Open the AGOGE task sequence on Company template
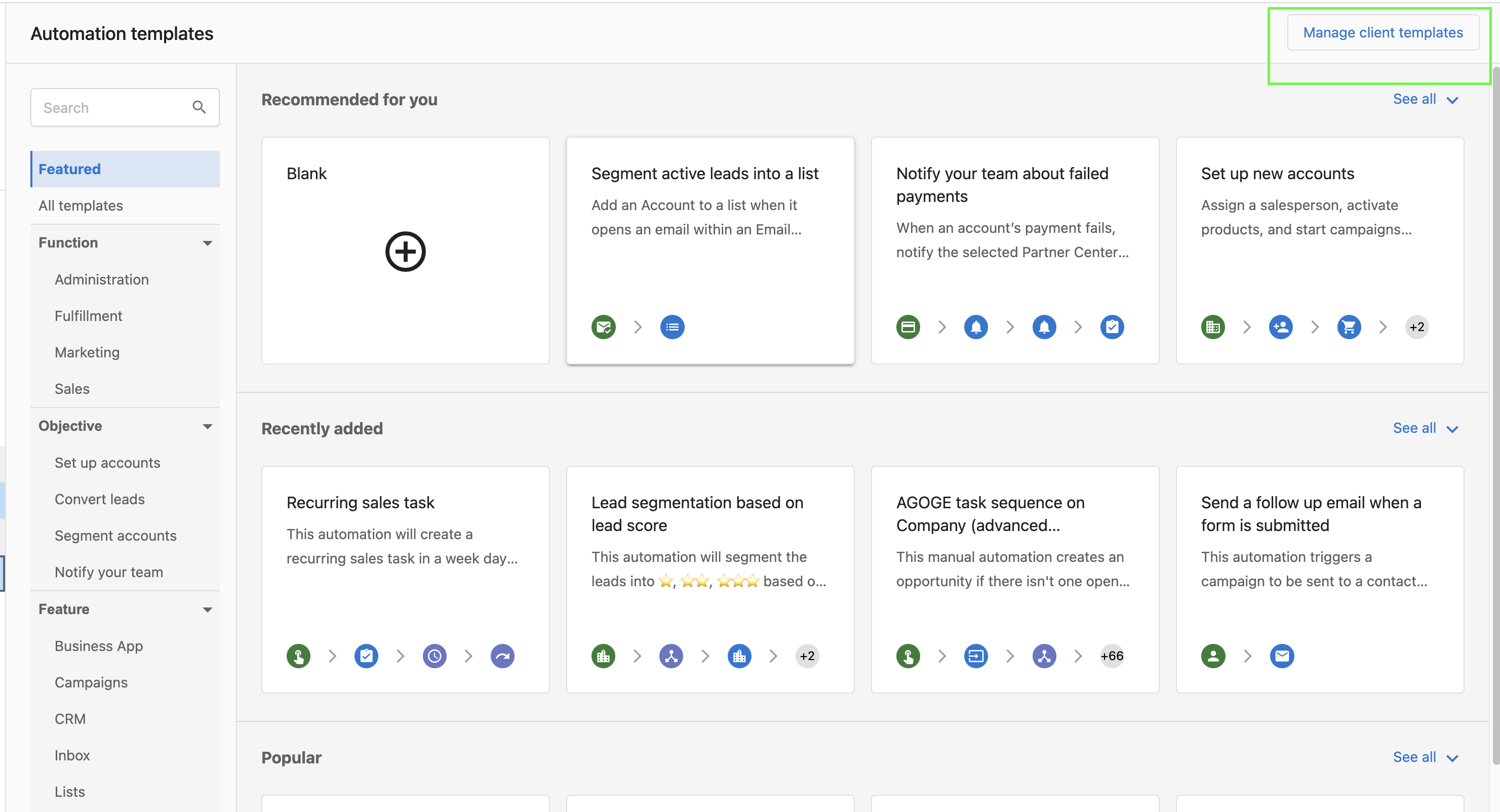The image size is (1500, 812). [1015, 580]
